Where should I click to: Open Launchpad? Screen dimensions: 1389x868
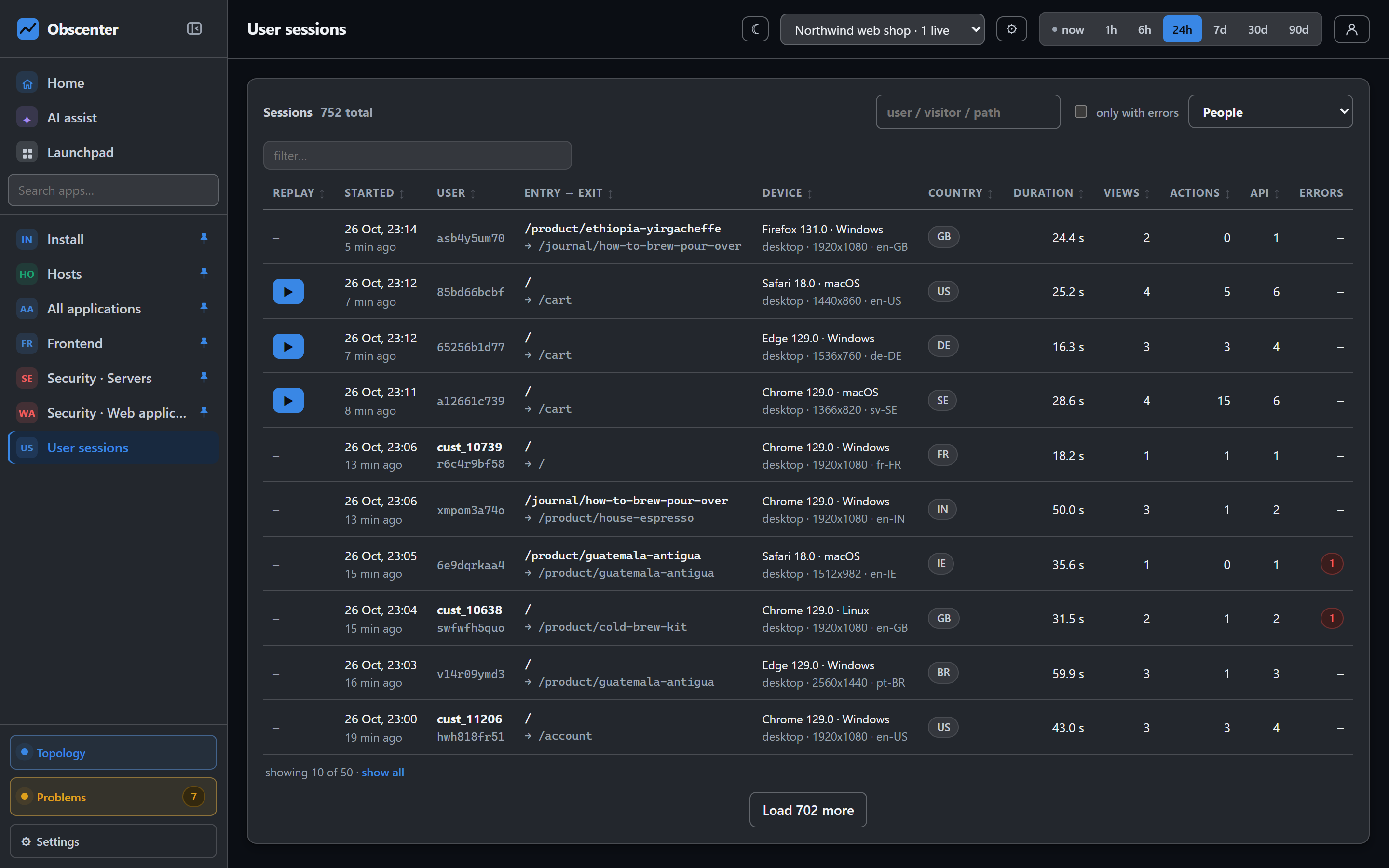(x=113, y=153)
